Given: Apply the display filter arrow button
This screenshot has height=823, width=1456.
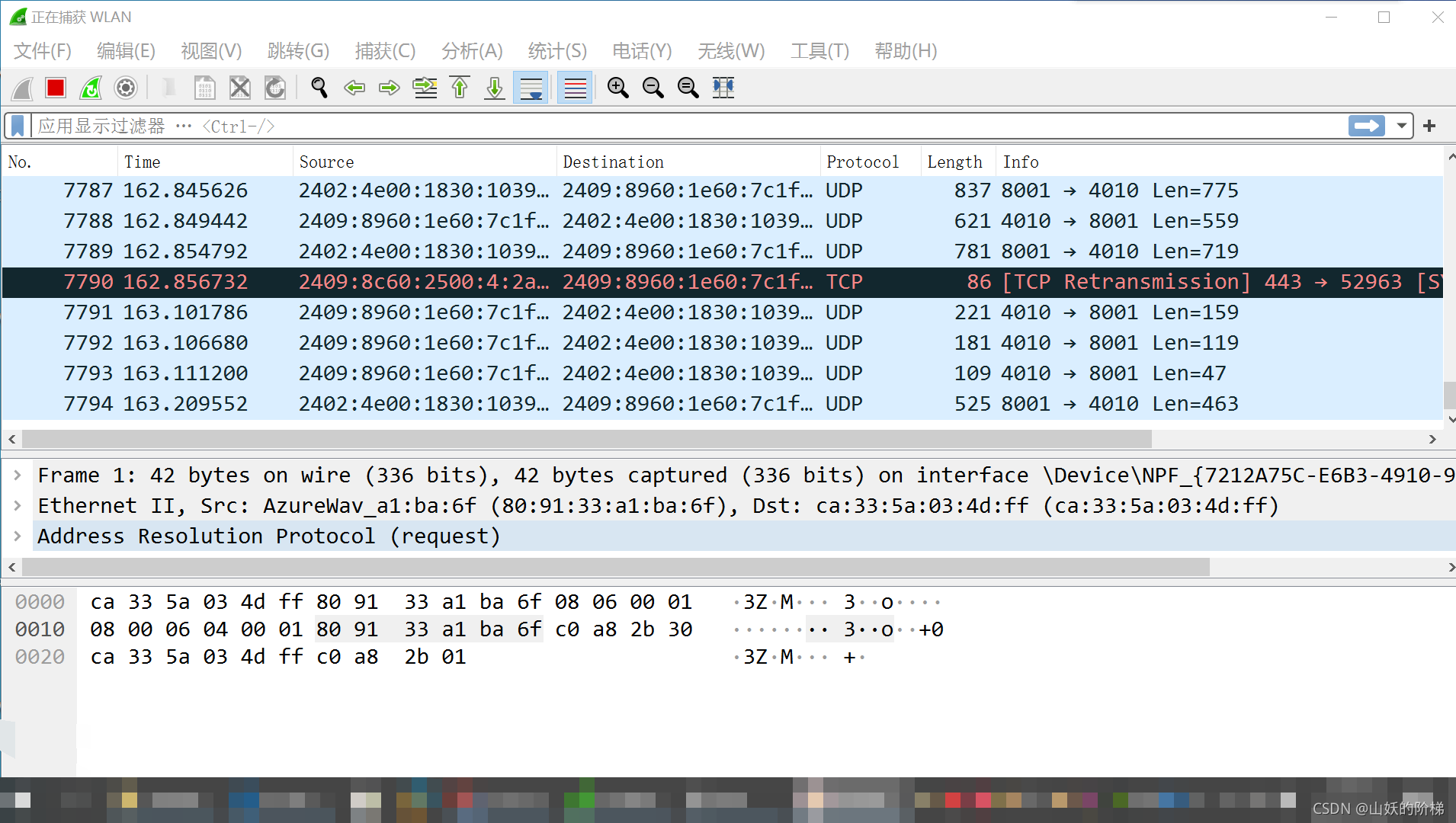Looking at the screenshot, I should pos(1367,126).
